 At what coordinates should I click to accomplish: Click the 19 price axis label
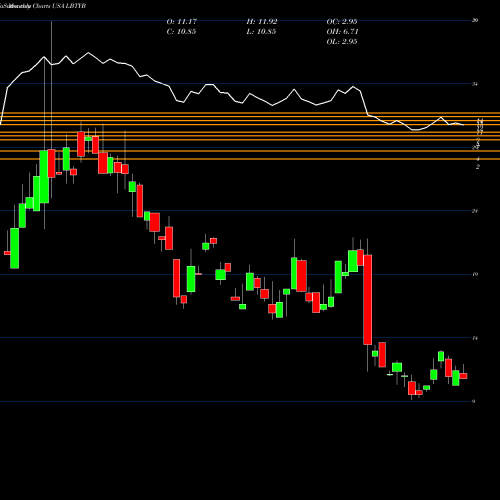tap(475, 274)
